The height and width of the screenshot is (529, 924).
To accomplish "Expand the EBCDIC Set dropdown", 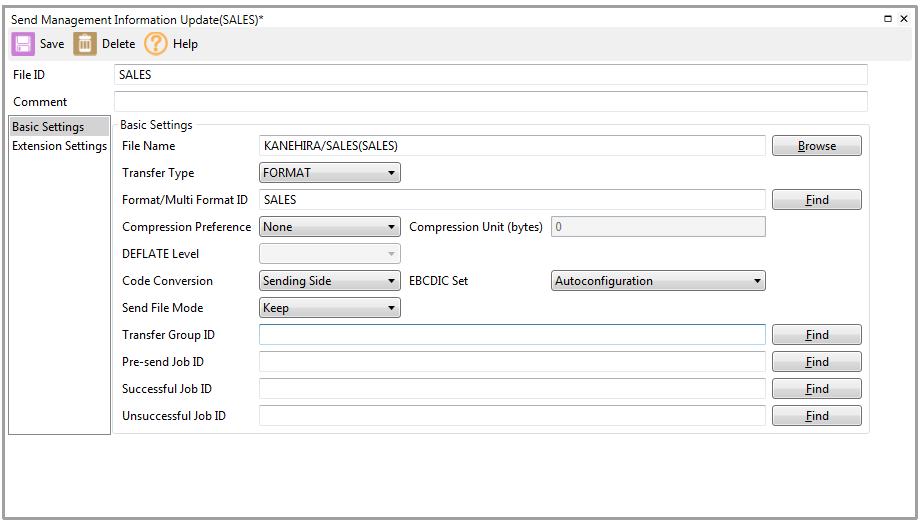I will pyautogui.click(x=658, y=281).
